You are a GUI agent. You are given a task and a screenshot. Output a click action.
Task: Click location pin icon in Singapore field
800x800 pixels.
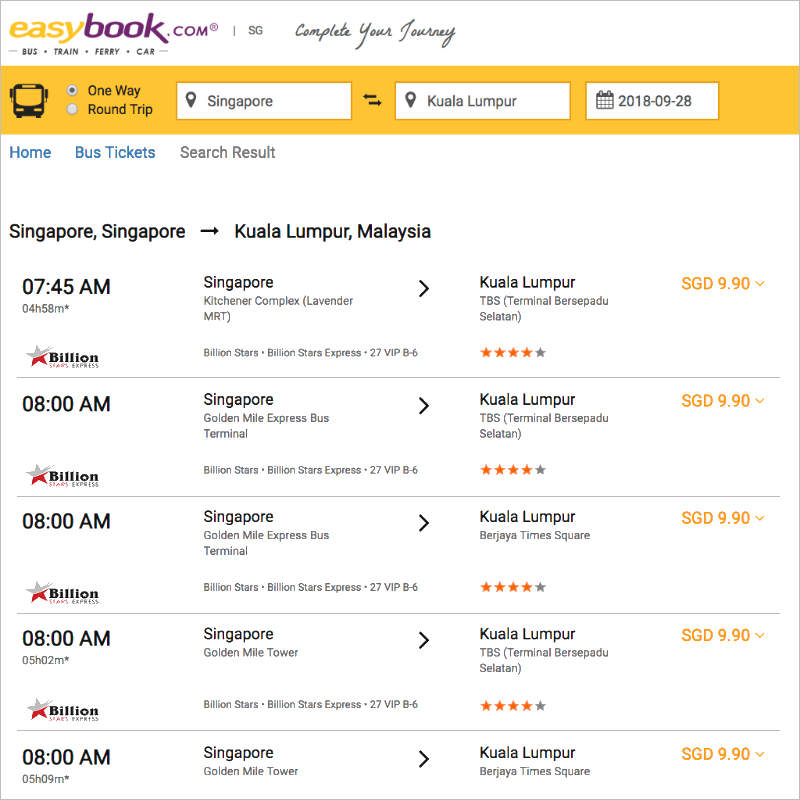[191, 100]
